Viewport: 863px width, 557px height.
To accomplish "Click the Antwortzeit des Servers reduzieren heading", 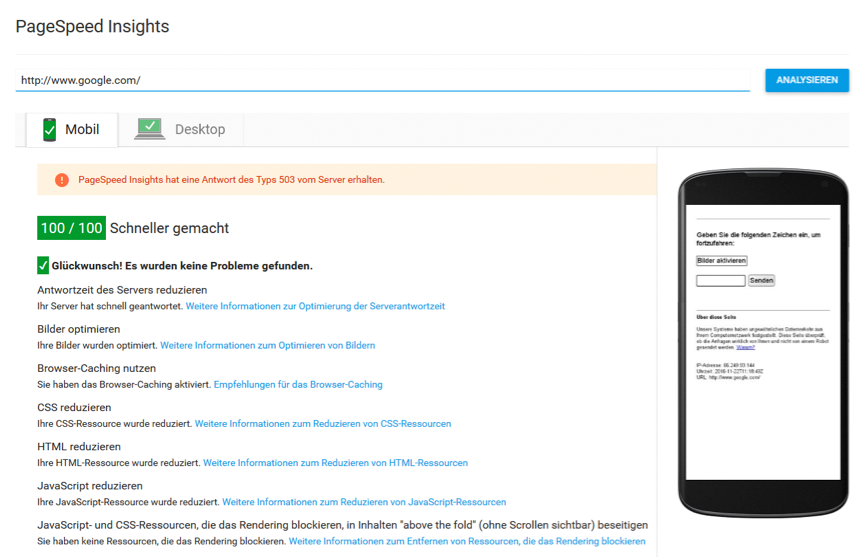I will pos(122,290).
